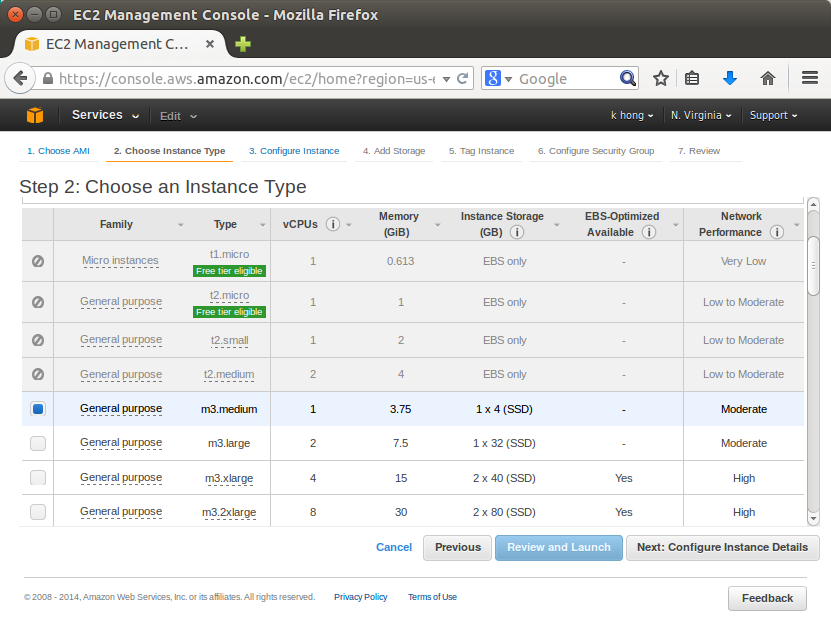Click the disabled icon for t1.micro row
The width and height of the screenshot is (831, 617).
pyautogui.click(x=38, y=261)
